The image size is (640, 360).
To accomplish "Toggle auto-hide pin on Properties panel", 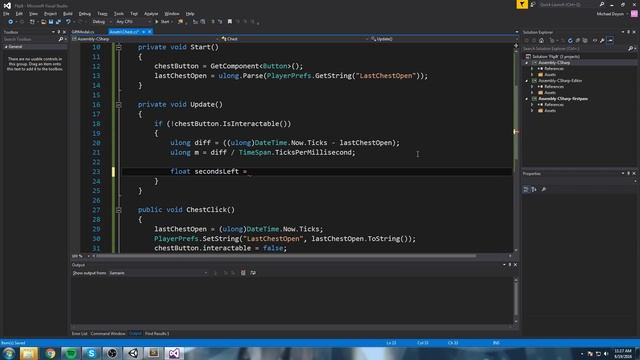I will [x=629, y=173].
